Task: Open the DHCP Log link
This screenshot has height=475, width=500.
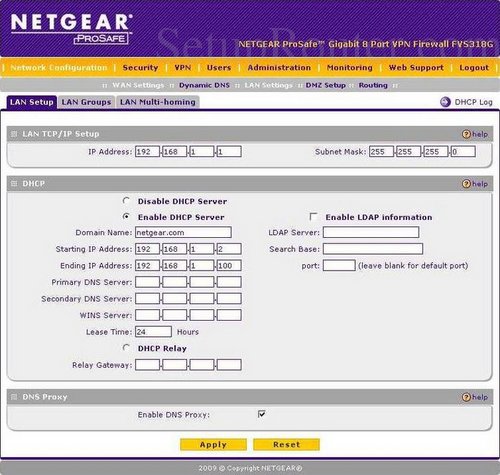Action: pyautogui.click(x=473, y=102)
